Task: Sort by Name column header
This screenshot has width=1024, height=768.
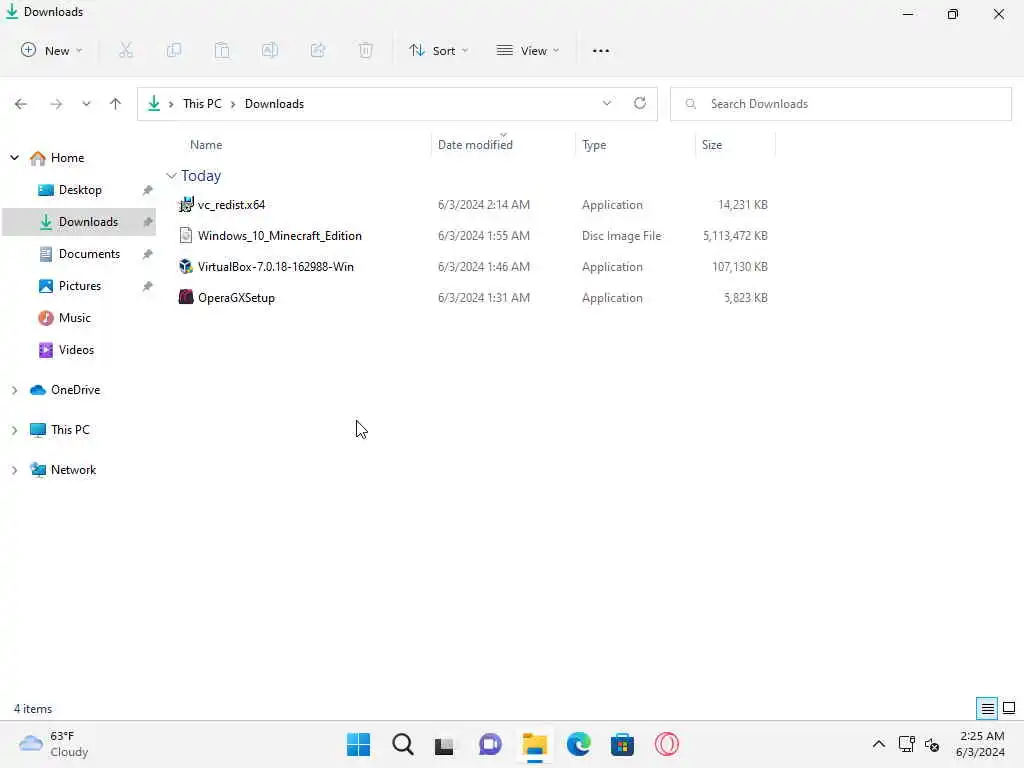Action: click(206, 145)
